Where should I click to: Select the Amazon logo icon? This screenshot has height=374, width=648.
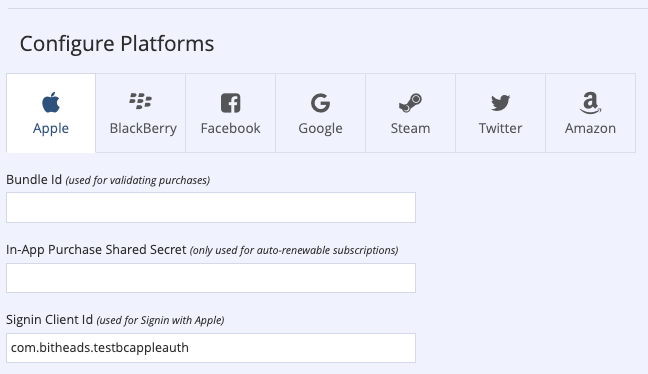click(590, 102)
